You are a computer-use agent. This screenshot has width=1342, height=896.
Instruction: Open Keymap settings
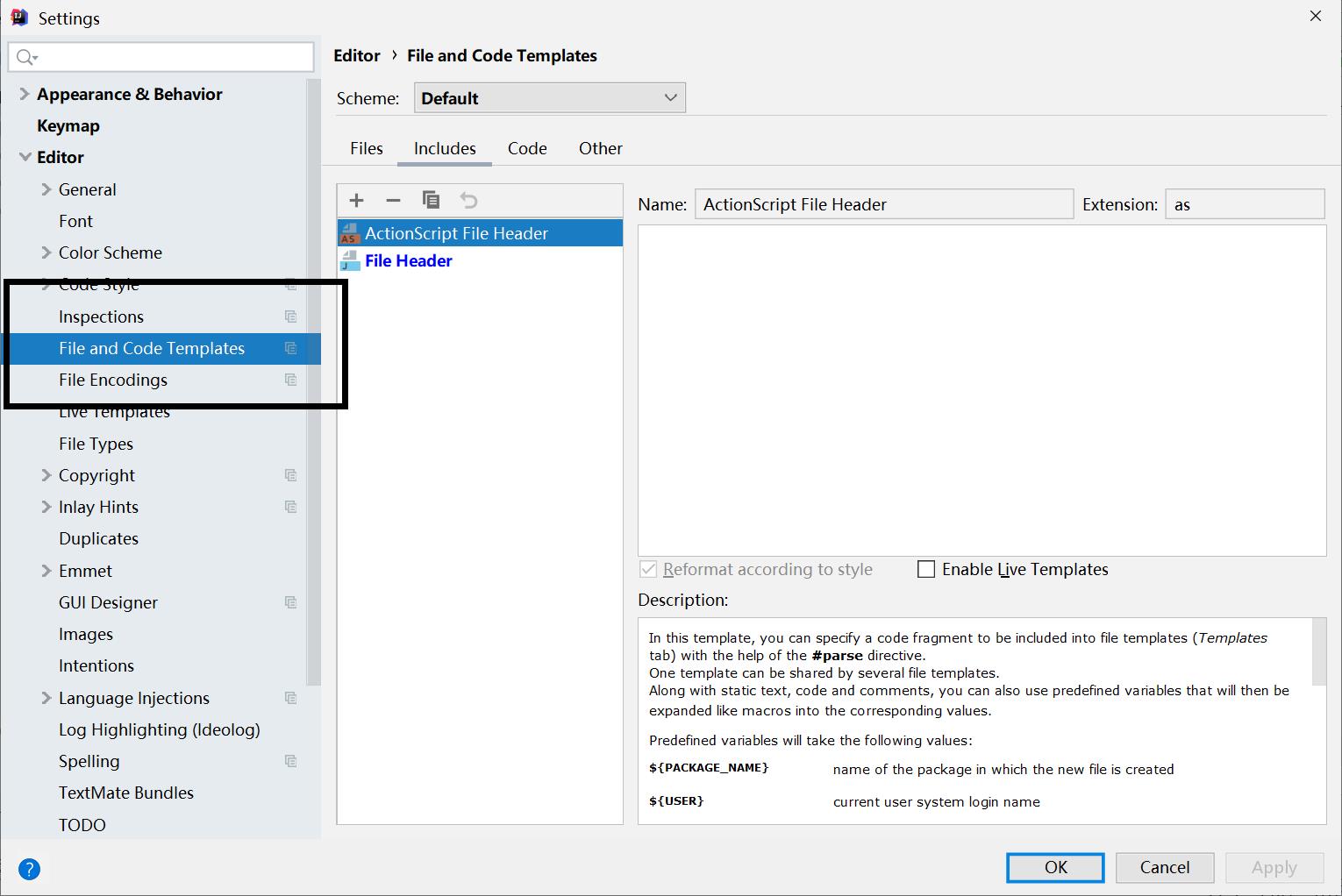pyautogui.click(x=68, y=125)
